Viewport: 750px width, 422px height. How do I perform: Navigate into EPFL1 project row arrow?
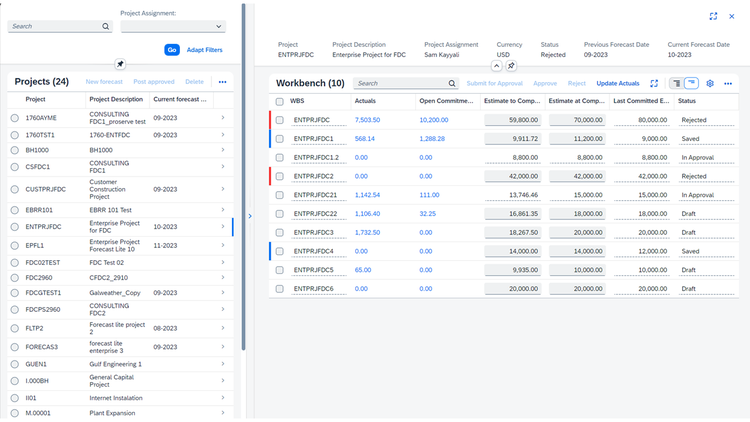(223, 245)
